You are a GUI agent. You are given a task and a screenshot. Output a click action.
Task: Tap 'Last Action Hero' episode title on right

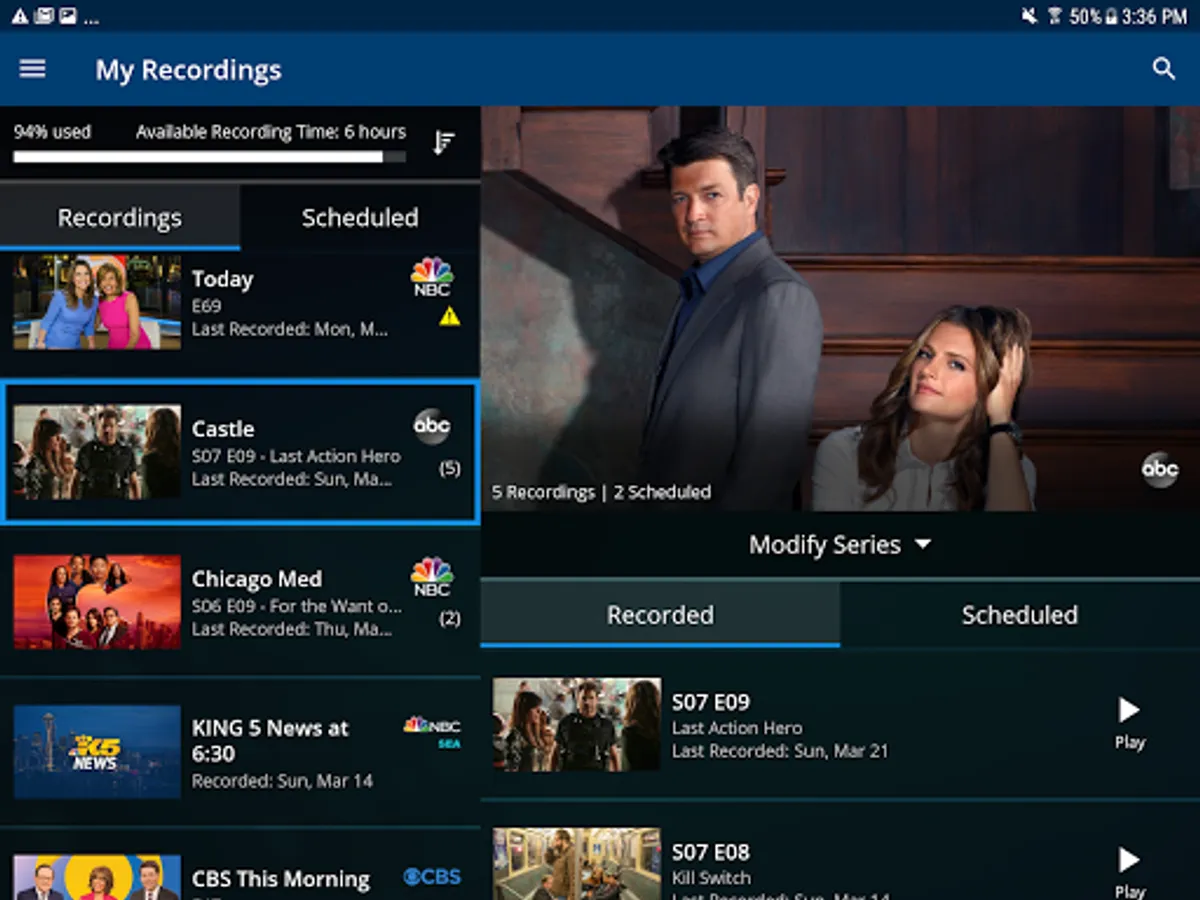pos(737,728)
